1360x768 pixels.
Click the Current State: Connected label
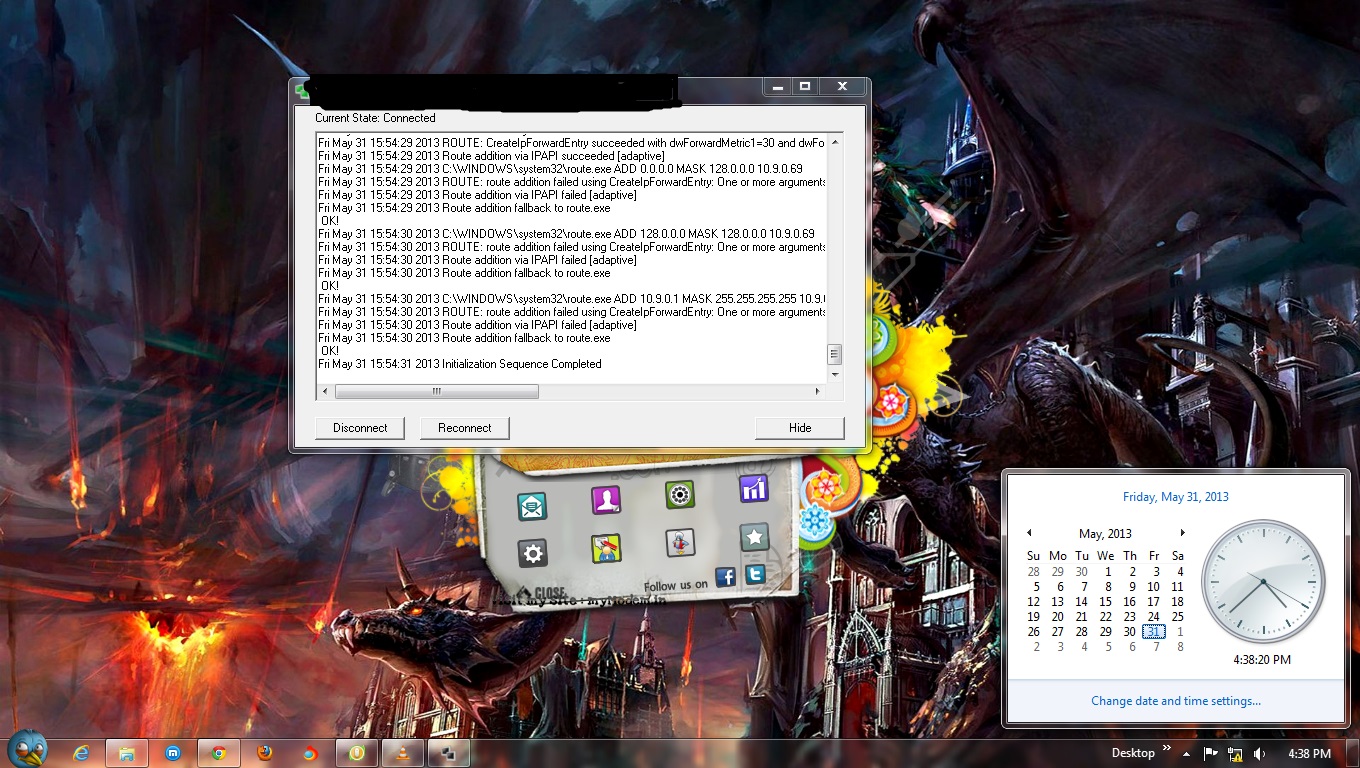click(x=375, y=118)
